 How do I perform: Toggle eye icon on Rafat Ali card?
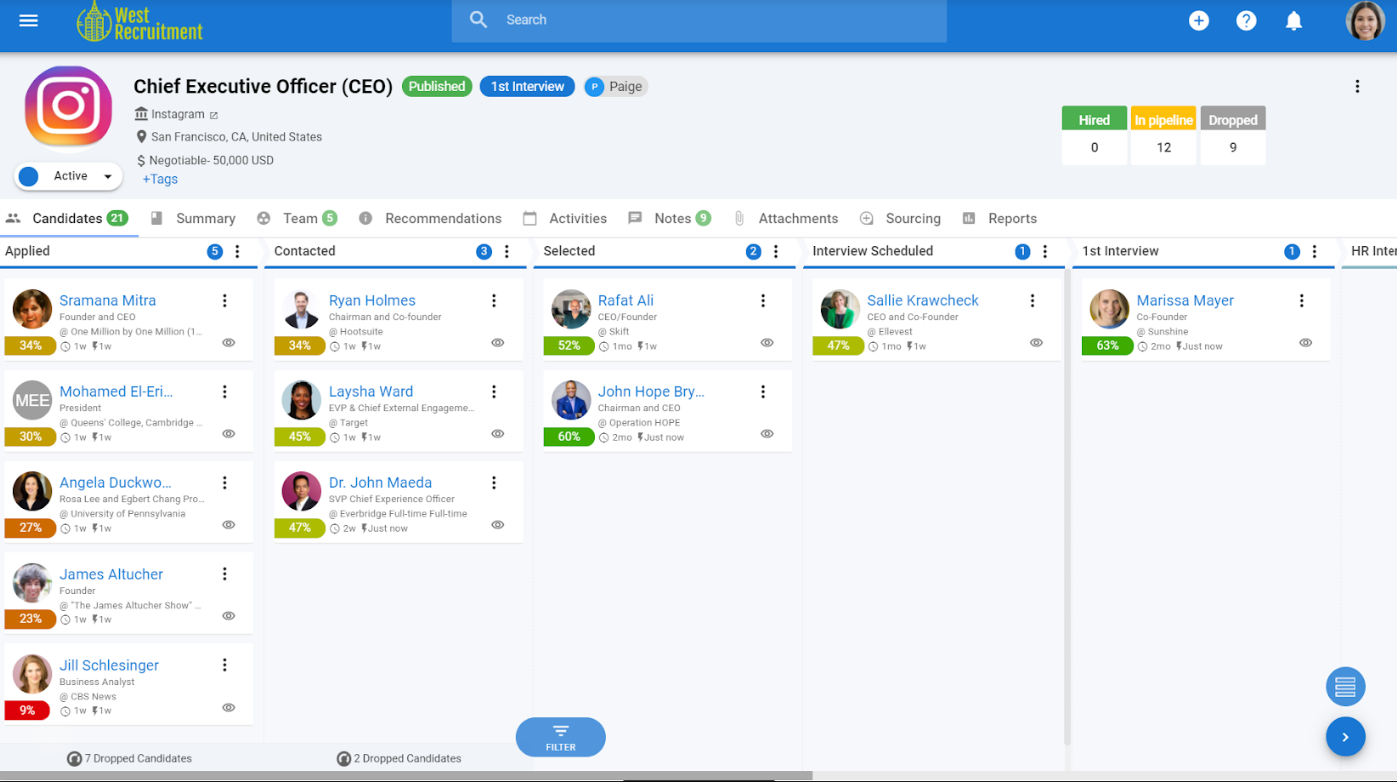point(767,343)
